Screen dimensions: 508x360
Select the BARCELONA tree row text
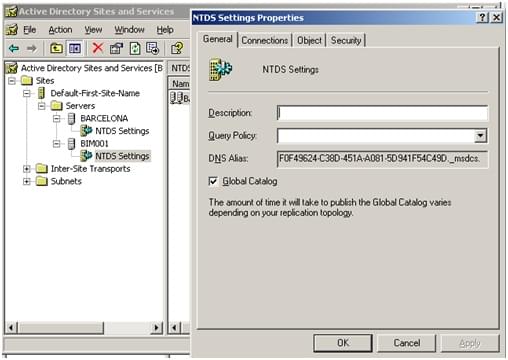[104, 118]
